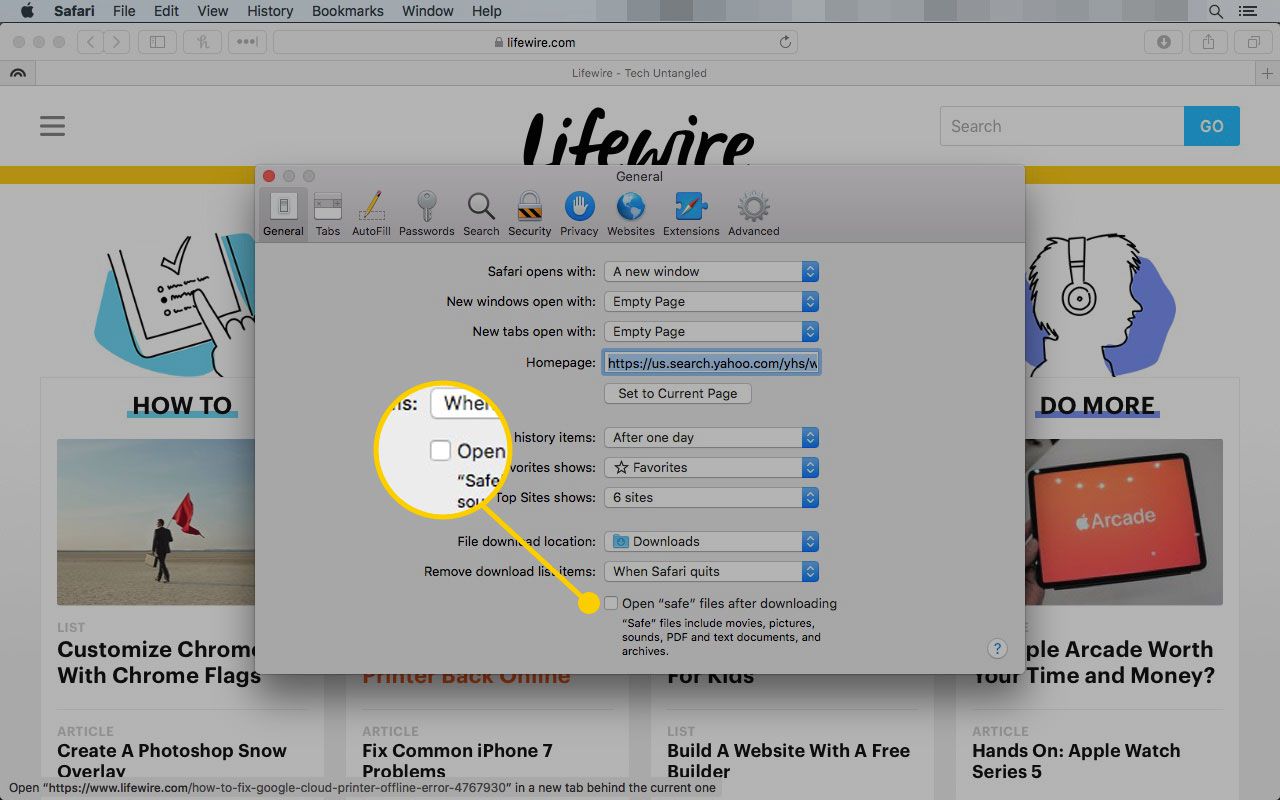
Task: Enable Open safe files after downloading
Action: tap(611, 603)
